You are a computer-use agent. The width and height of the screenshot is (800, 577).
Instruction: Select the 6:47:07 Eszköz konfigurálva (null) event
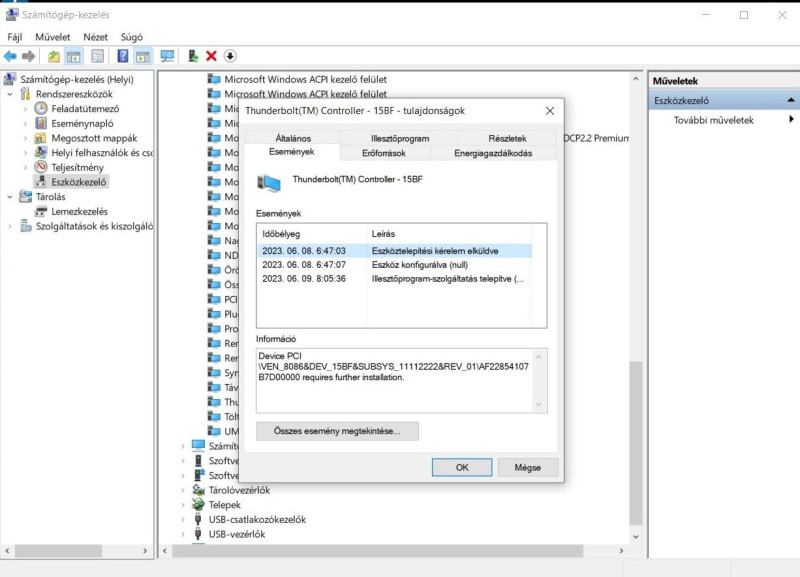point(394,265)
